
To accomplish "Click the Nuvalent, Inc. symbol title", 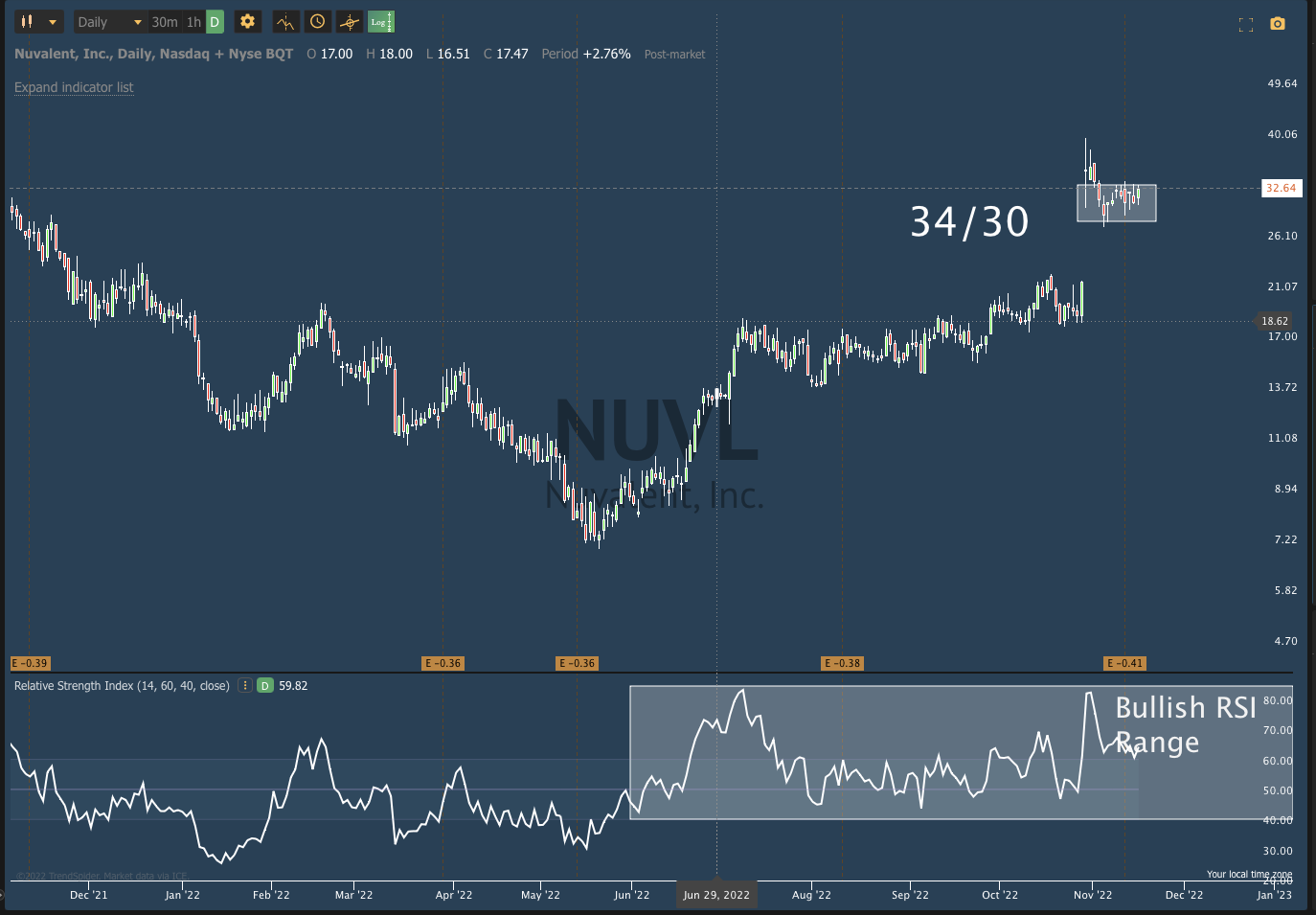I will coord(153,54).
